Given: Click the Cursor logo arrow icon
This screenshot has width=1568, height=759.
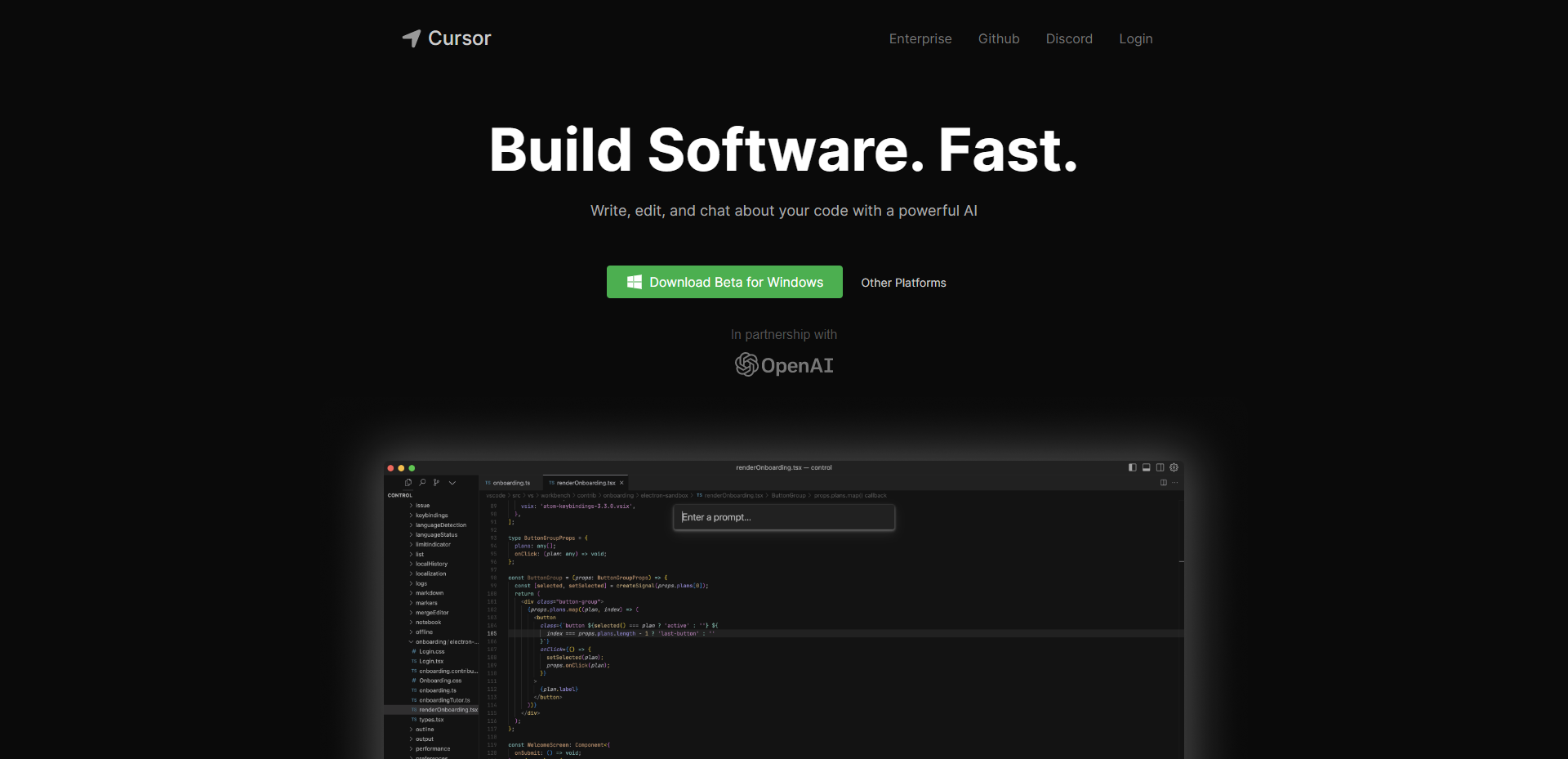Looking at the screenshot, I should point(412,38).
